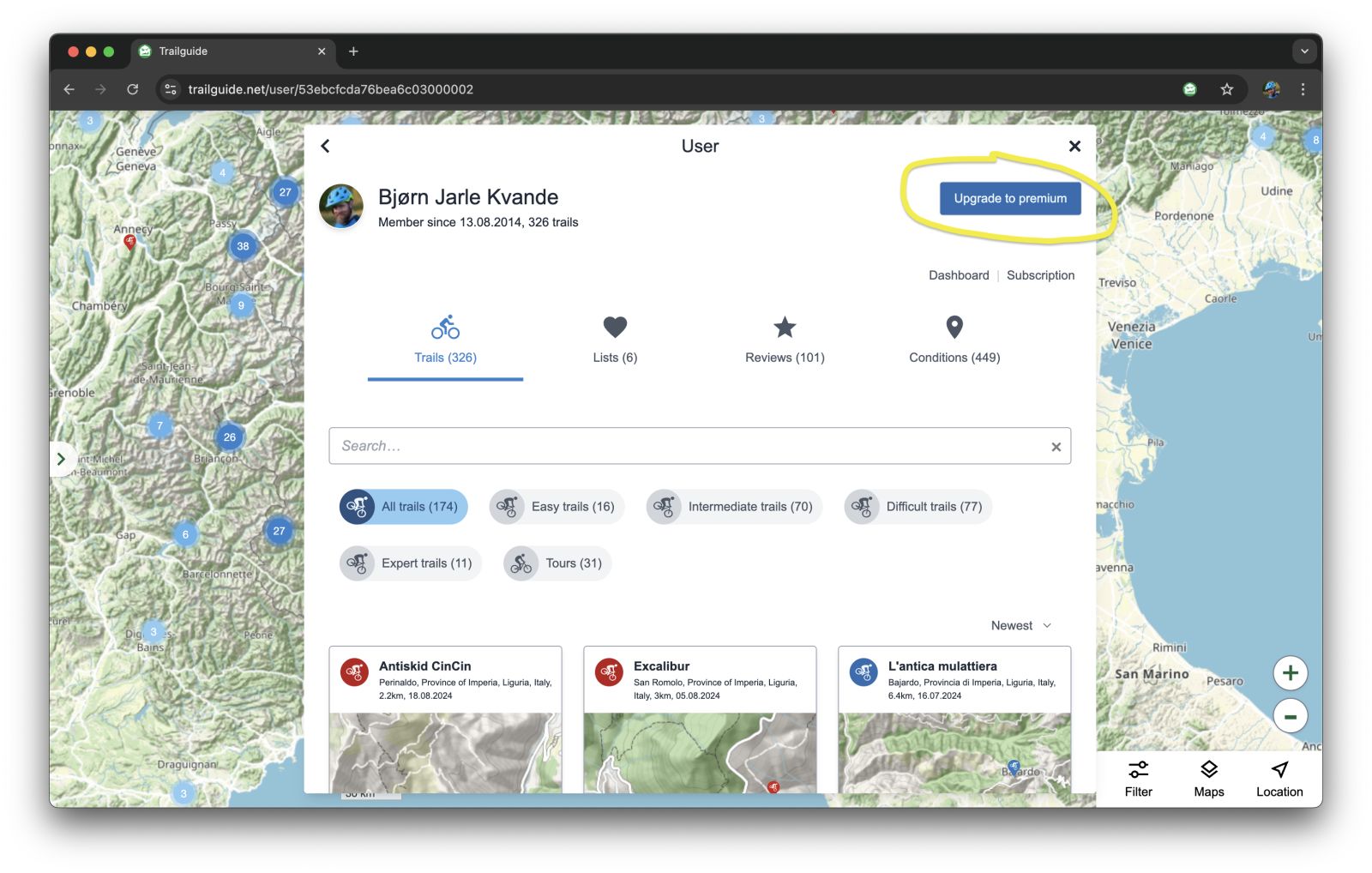
Task: Reload the Trailguide page
Action: 133,89
